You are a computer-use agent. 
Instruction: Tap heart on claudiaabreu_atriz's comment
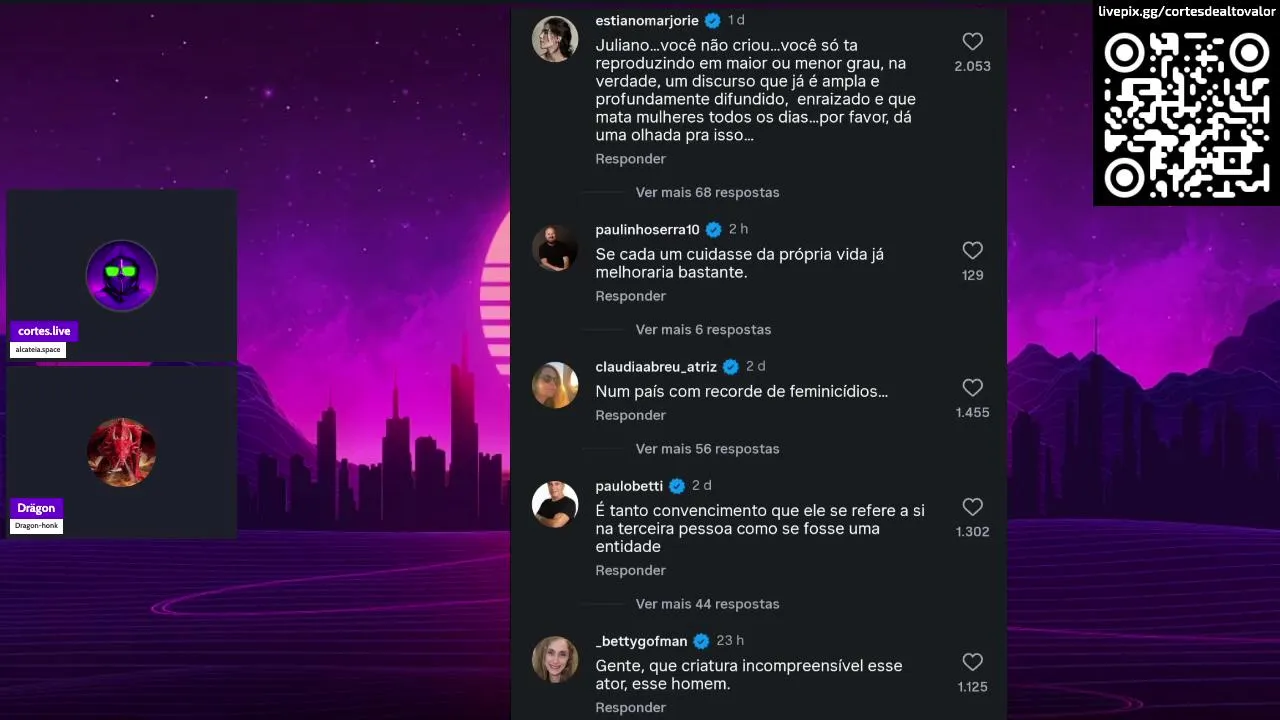pos(972,388)
